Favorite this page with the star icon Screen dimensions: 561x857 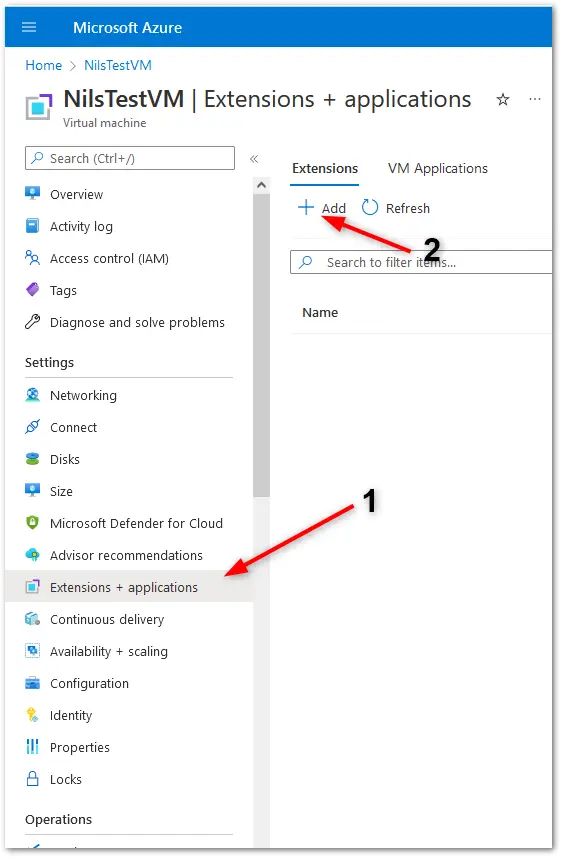pyautogui.click(x=502, y=99)
